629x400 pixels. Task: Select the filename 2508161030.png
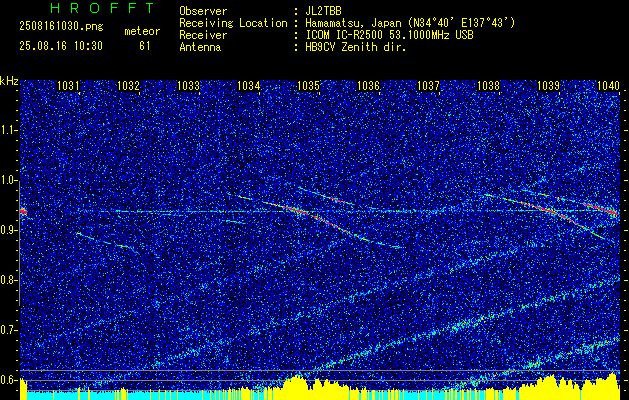(61, 26)
